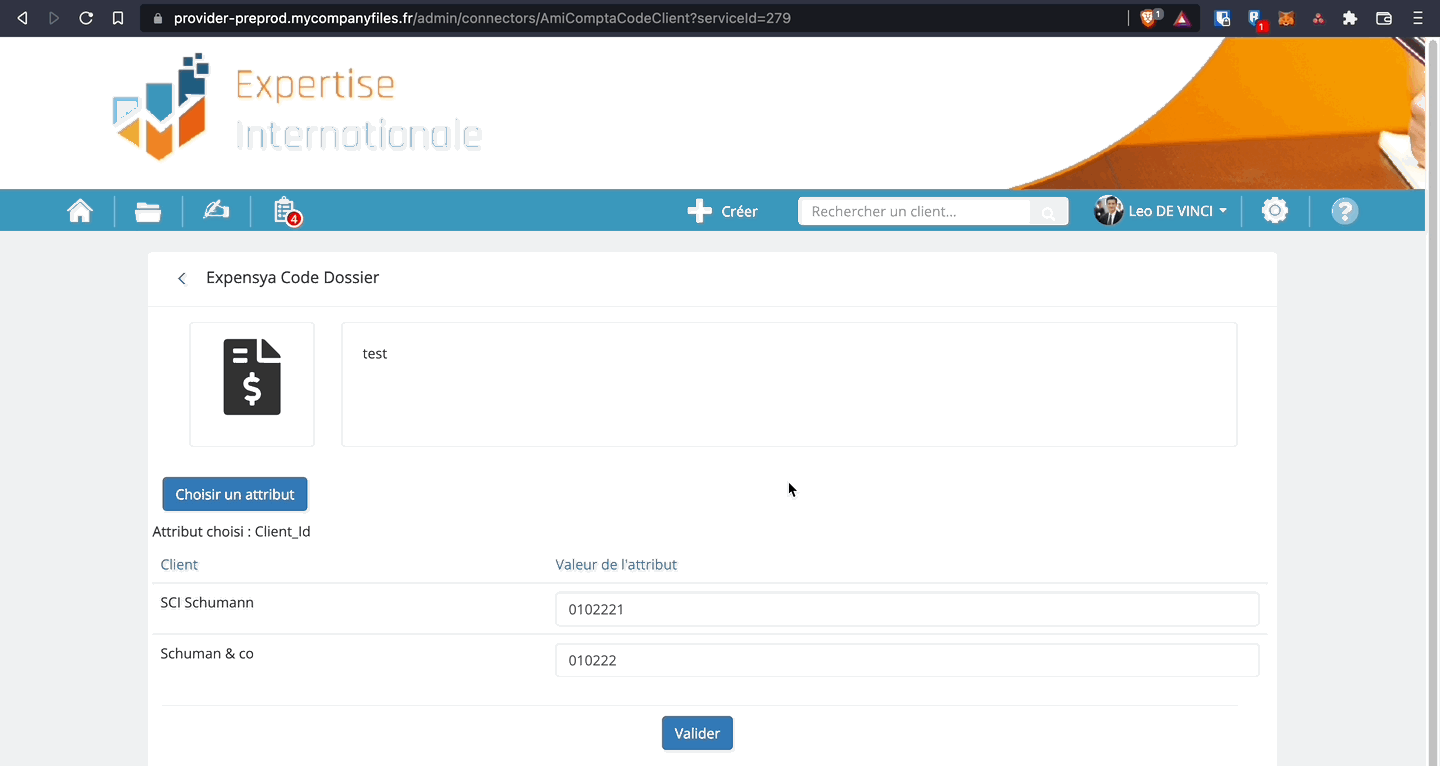Open the settings gear icon
Image resolution: width=1440 pixels, height=766 pixels.
pyautogui.click(x=1274, y=211)
